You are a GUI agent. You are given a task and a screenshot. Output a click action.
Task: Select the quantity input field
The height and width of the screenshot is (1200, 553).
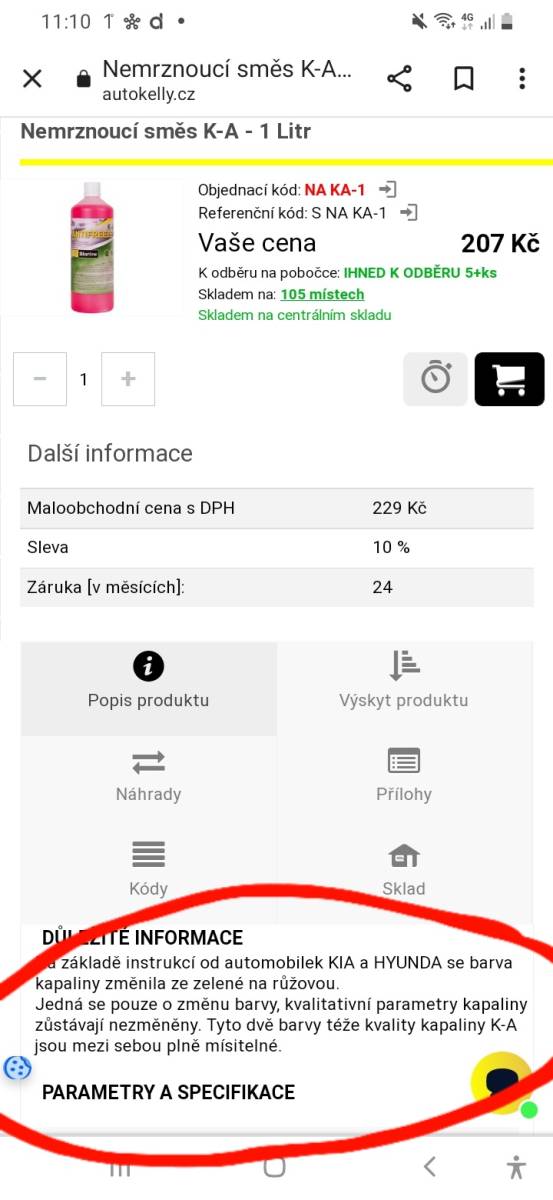click(x=84, y=379)
